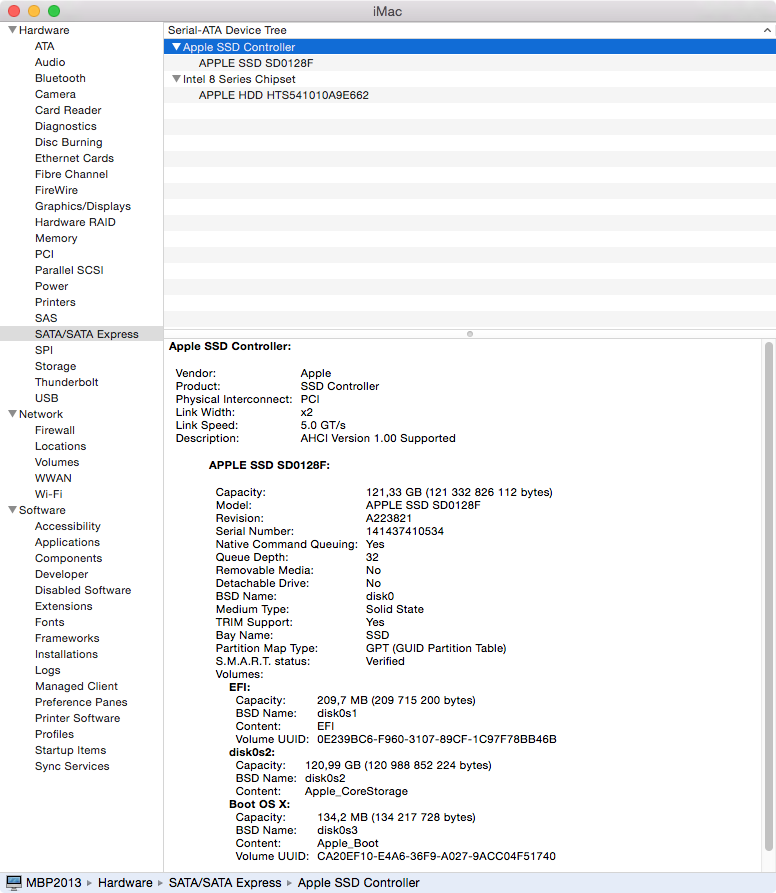The width and height of the screenshot is (776, 893).
Task: Collapse the Apple SSD Controller disclosure triangle
Action: pyautogui.click(x=176, y=47)
